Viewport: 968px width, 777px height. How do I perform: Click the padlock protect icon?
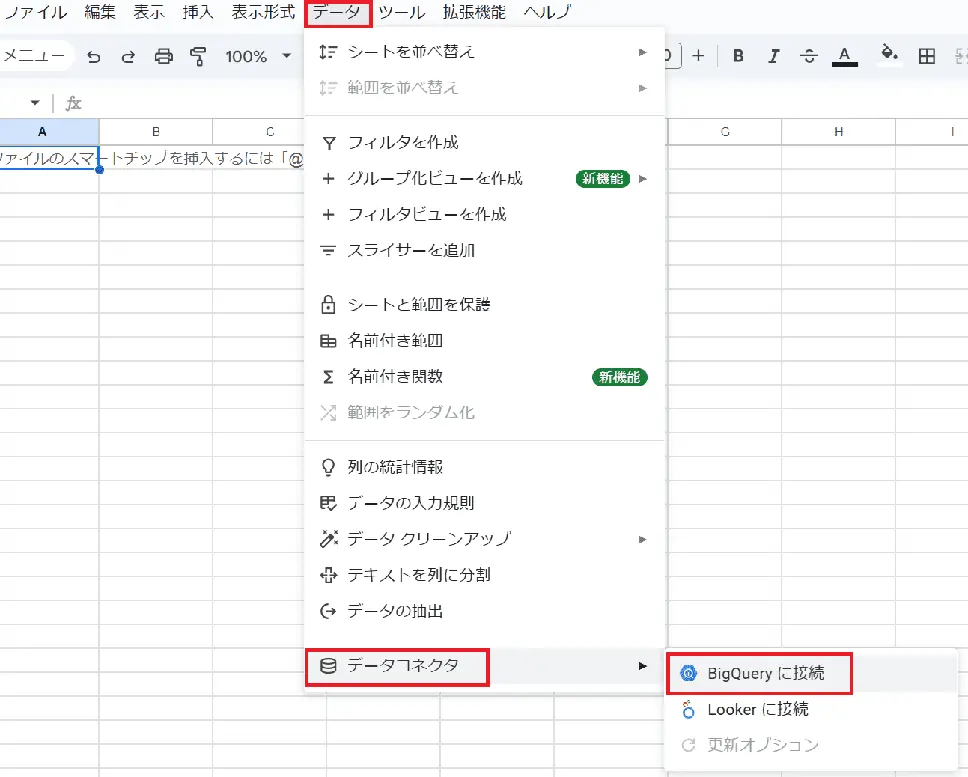coord(328,304)
